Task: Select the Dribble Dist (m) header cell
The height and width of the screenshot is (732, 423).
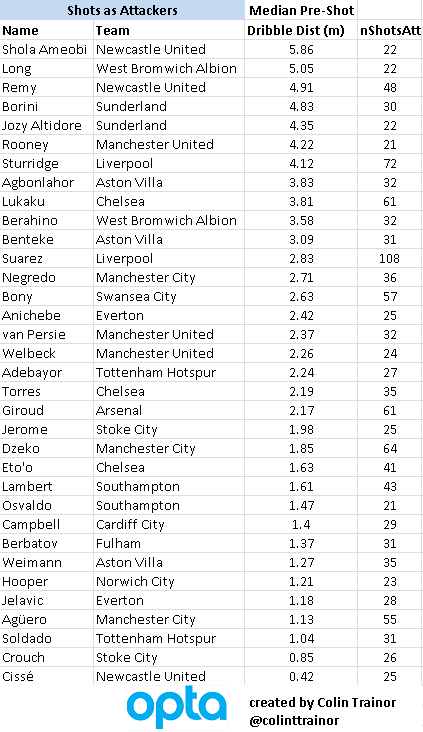Action: tap(301, 30)
